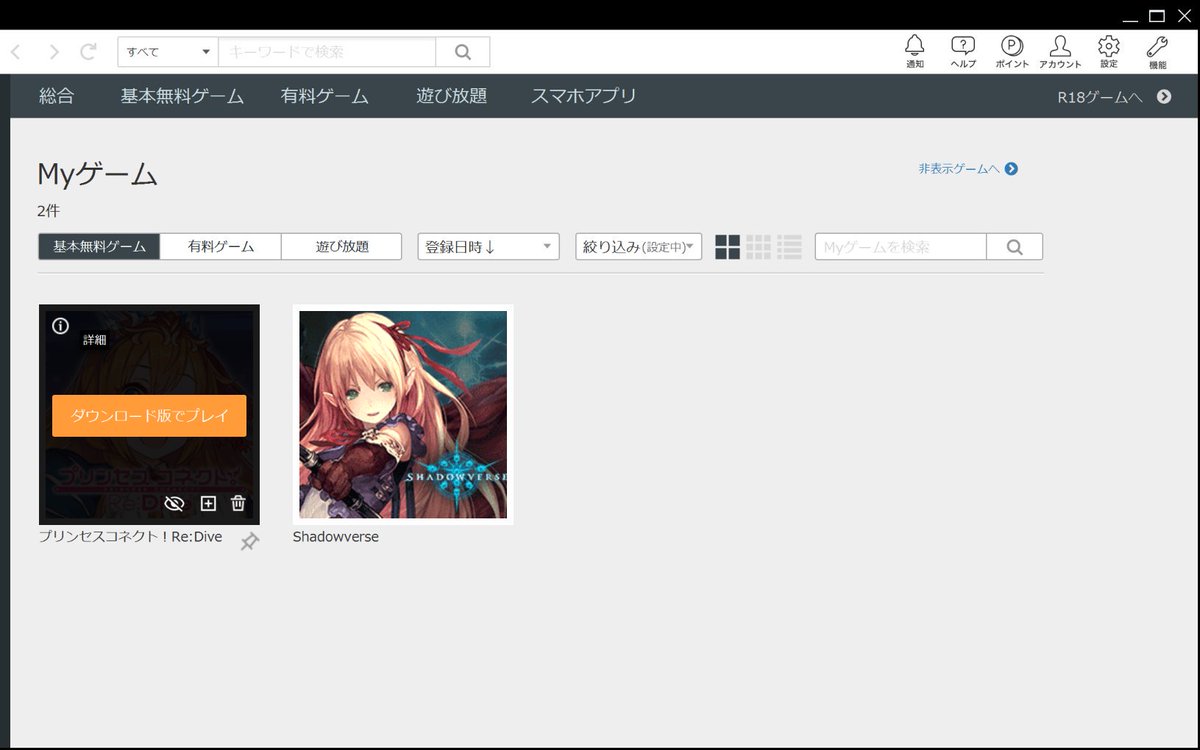This screenshot has width=1200, height=750.
Task: Click the Shadowverse title text
Action: [x=336, y=537]
